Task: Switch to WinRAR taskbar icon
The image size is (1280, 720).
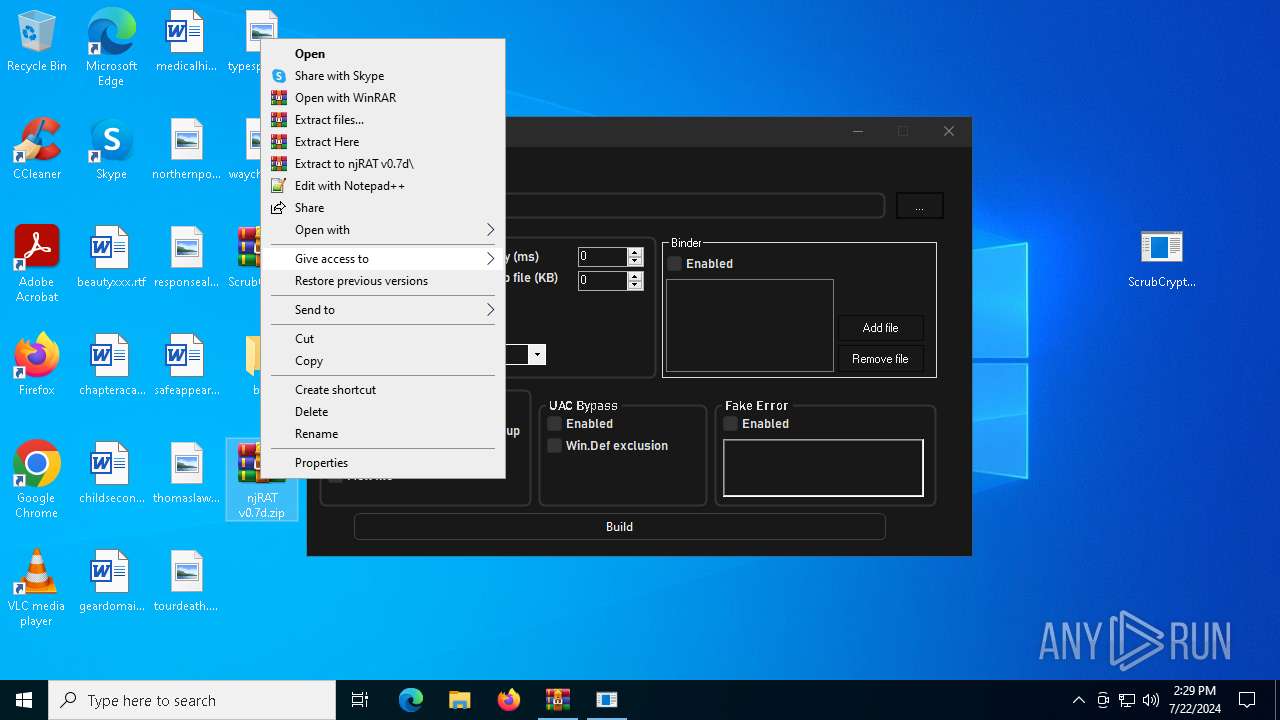Action: pos(557,700)
